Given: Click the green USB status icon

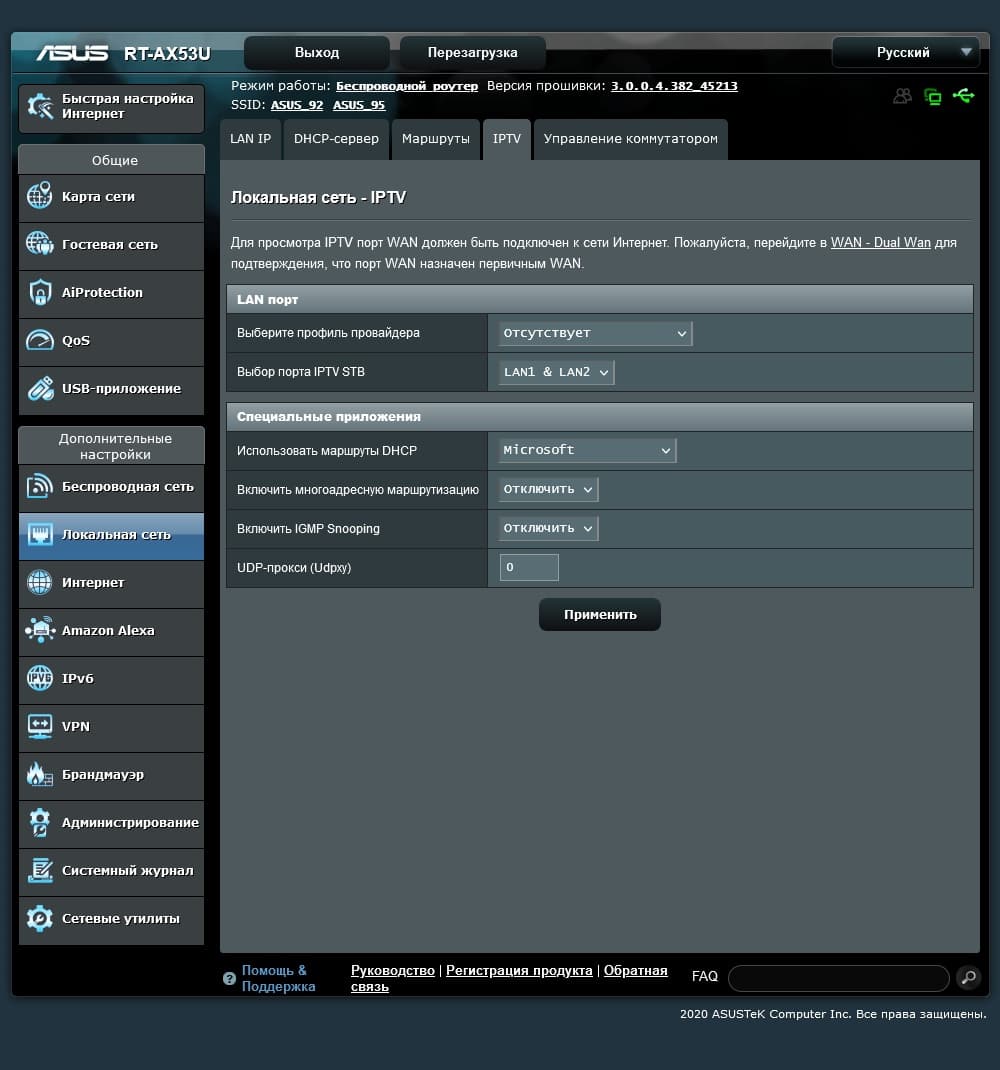Looking at the screenshot, I should pyautogui.click(x=964, y=96).
